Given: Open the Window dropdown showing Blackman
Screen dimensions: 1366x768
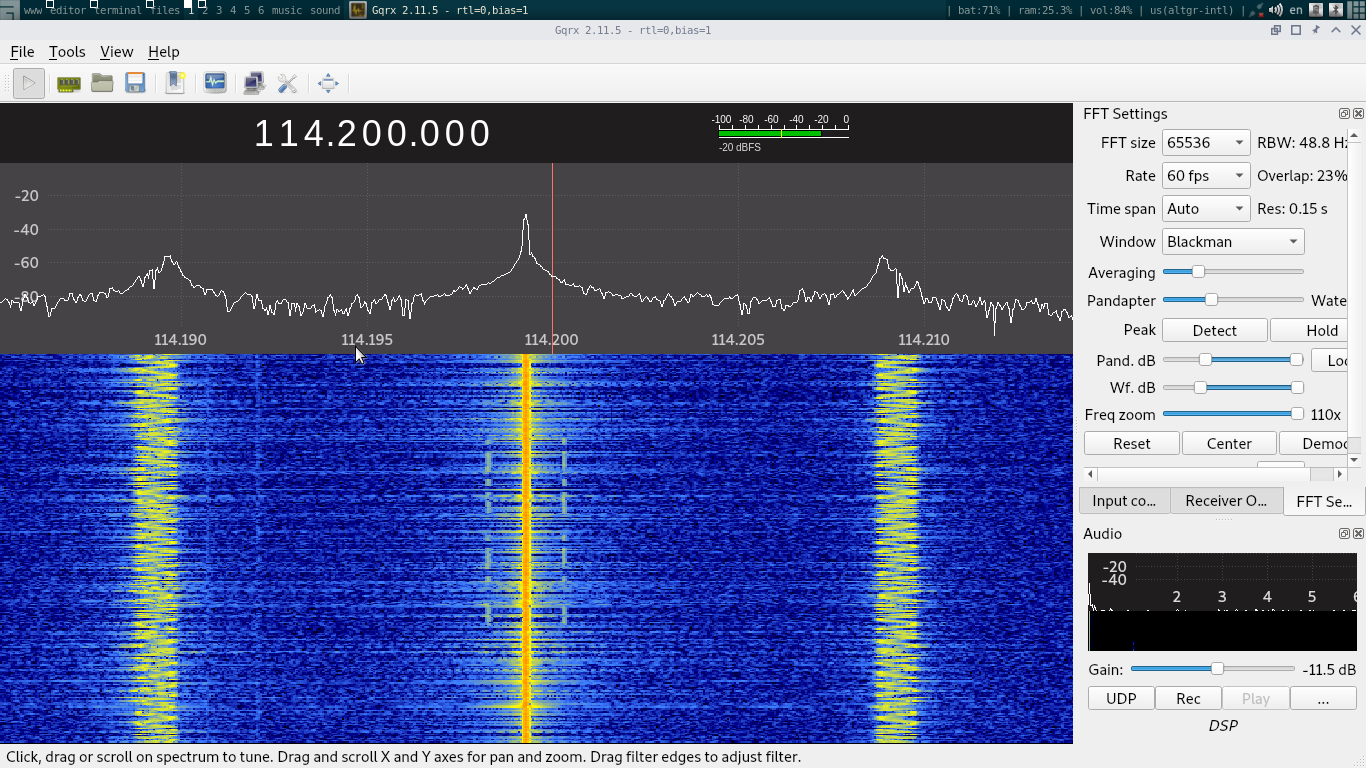Looking at the screenshot, I should tap(1232, 241).
